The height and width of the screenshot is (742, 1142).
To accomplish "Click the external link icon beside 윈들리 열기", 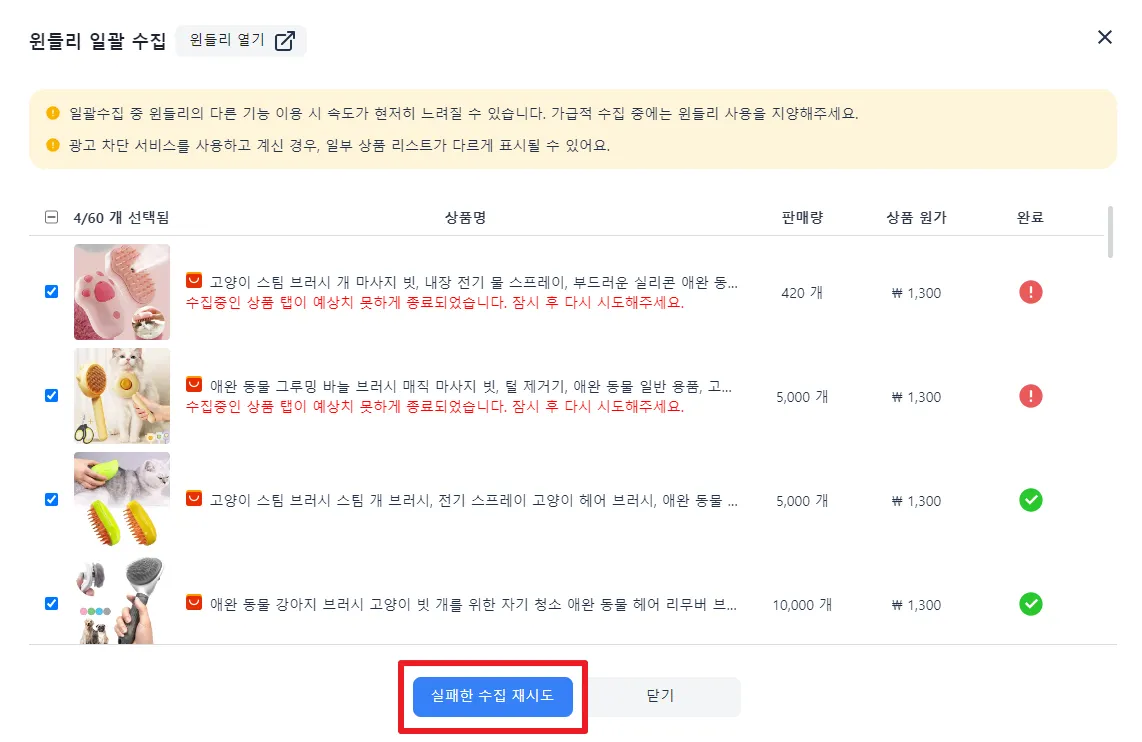I will coord(285,41).
